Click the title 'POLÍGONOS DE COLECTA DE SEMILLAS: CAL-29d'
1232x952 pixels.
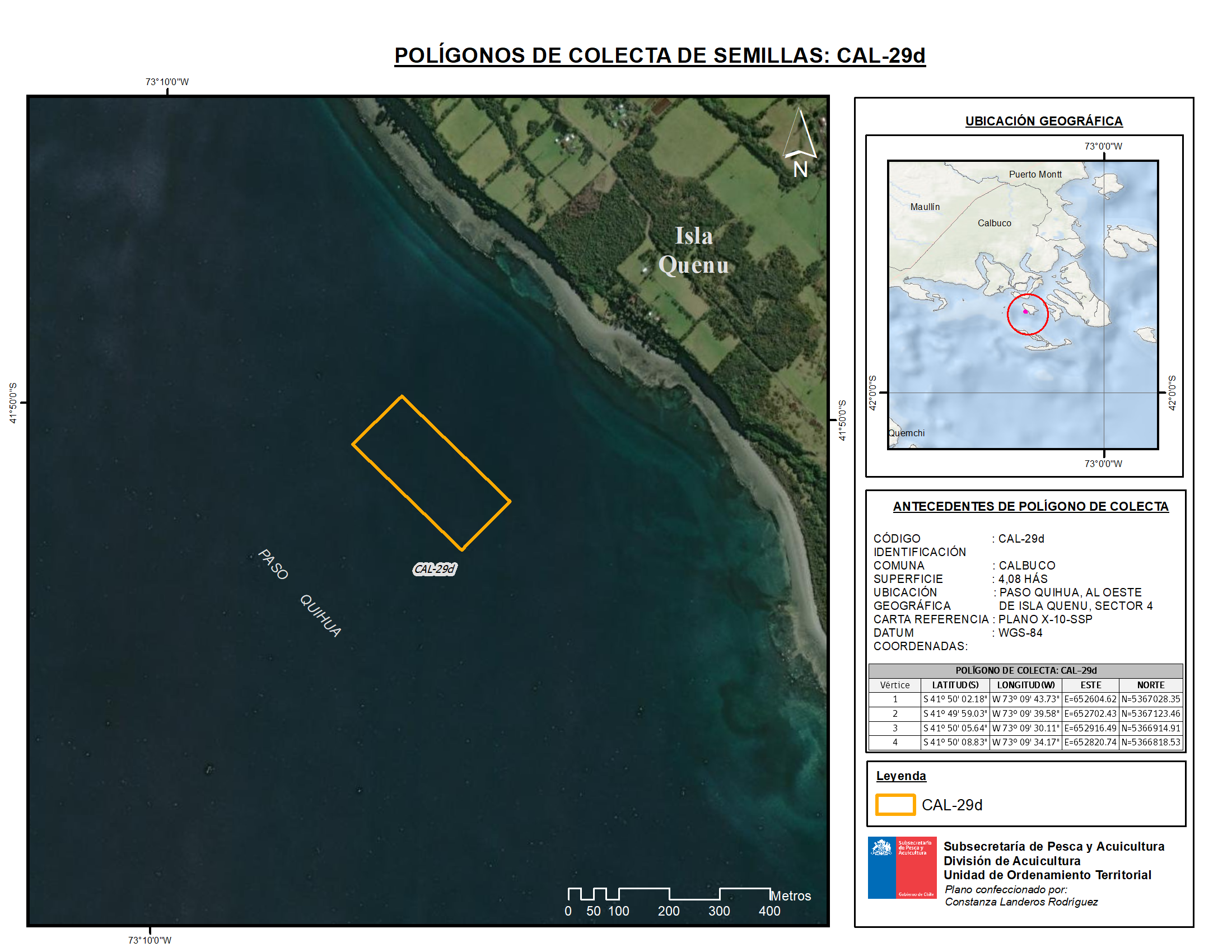(x=660, y=55)
